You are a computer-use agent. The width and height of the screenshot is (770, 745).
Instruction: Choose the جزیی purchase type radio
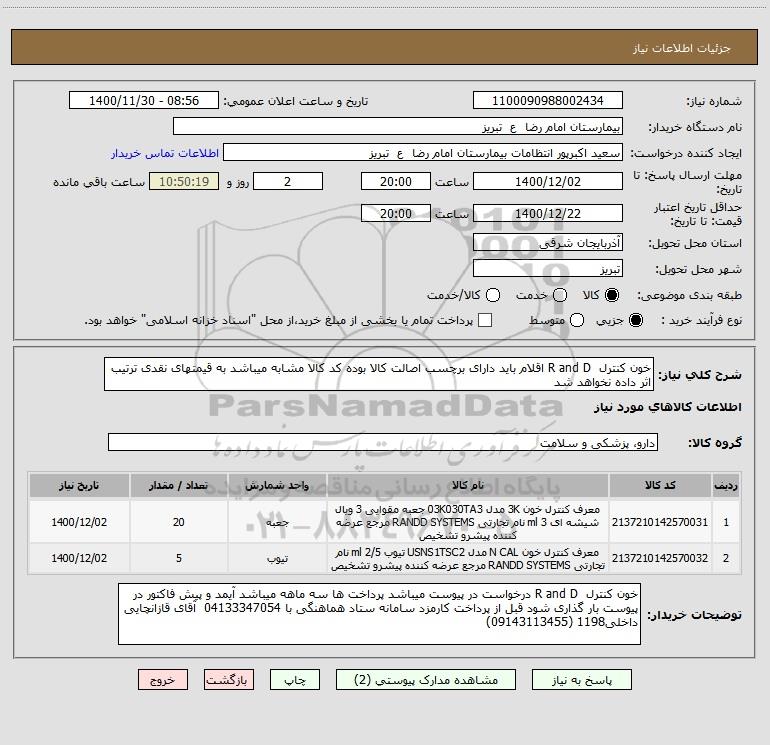(x=635, y=320)
